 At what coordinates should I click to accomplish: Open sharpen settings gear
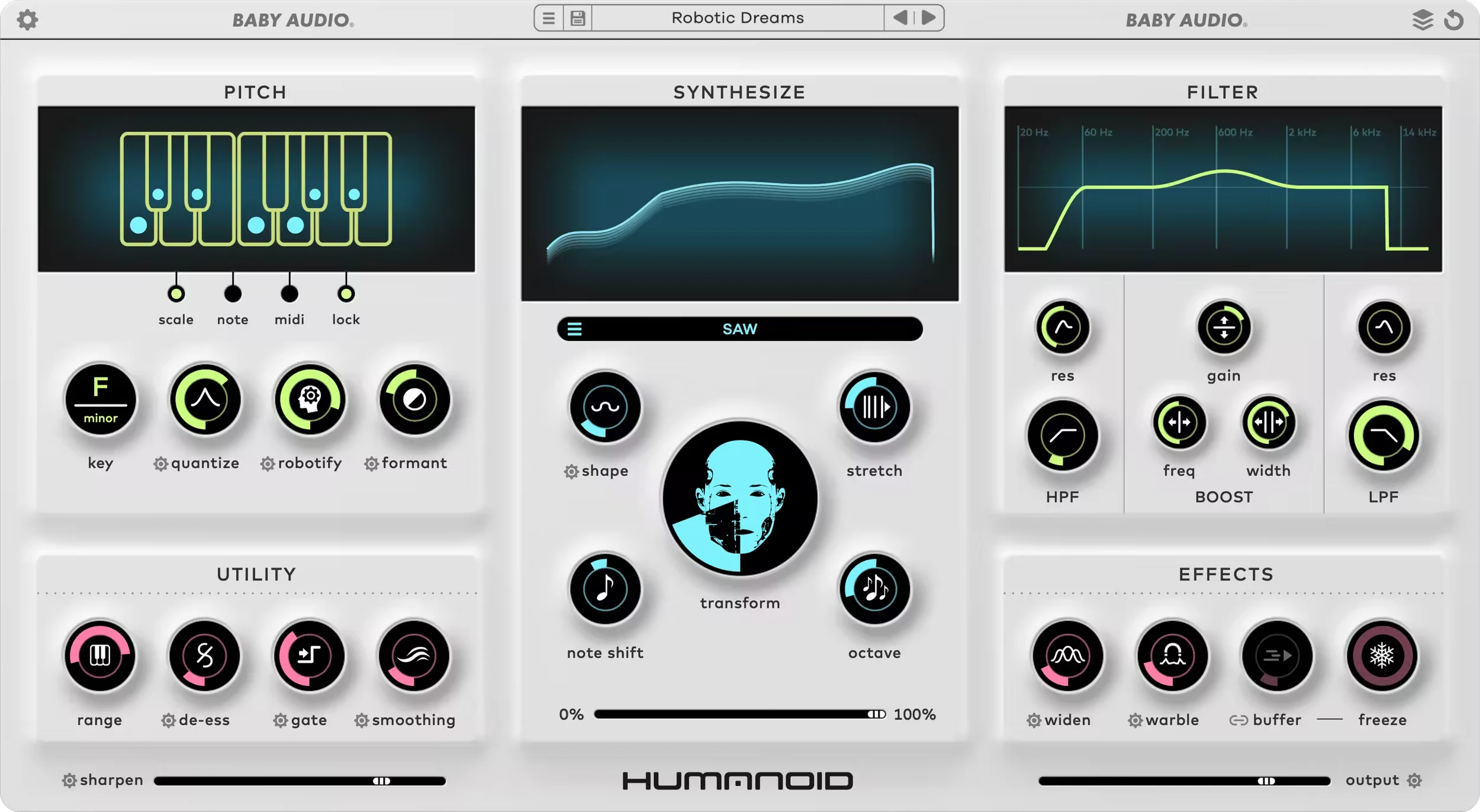69,781
